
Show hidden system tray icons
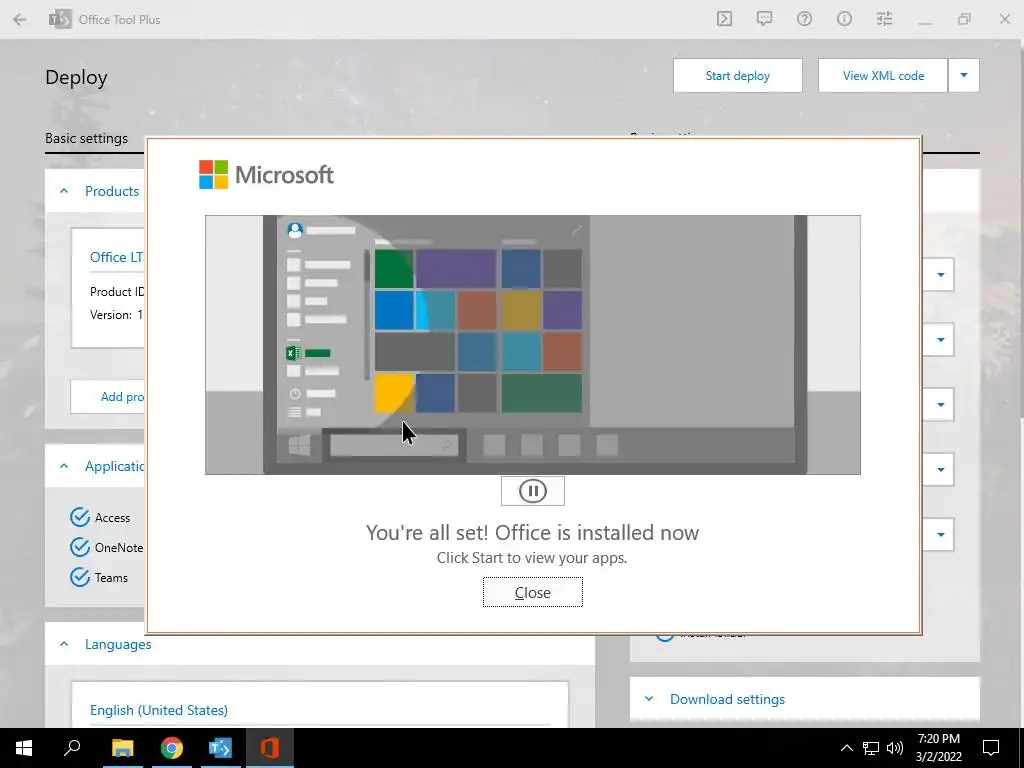(846, 748)
